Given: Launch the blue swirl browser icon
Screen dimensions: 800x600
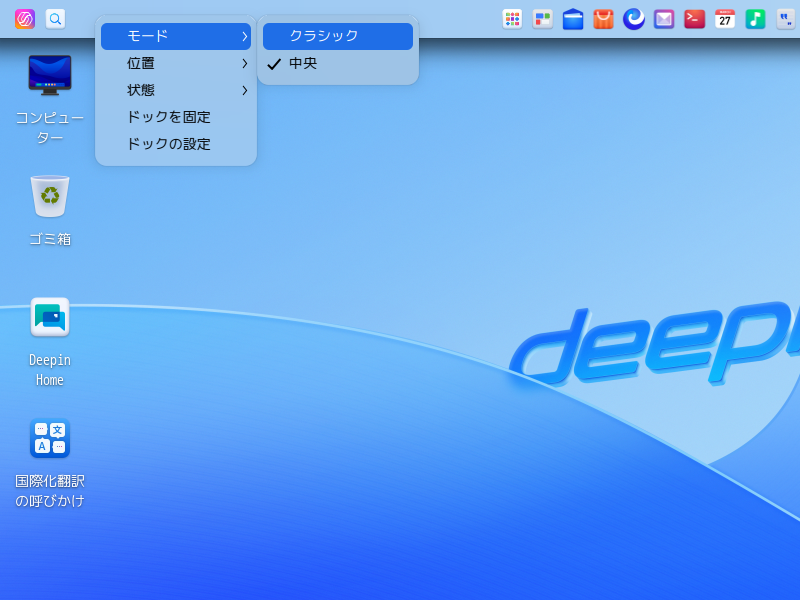Looking at the screenshot, I should coord(634,19).
